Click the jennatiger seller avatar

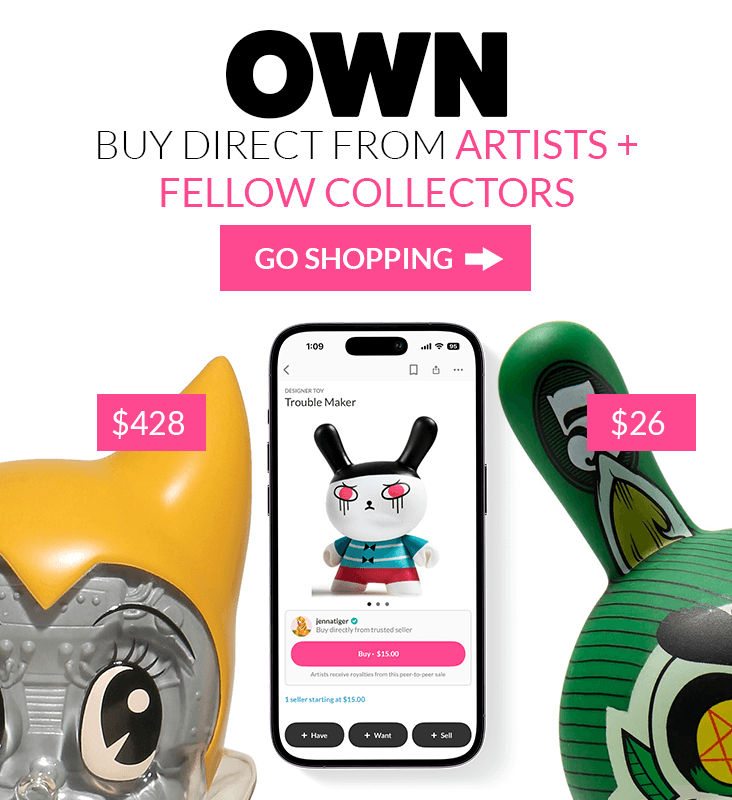(x=301, y=626)
